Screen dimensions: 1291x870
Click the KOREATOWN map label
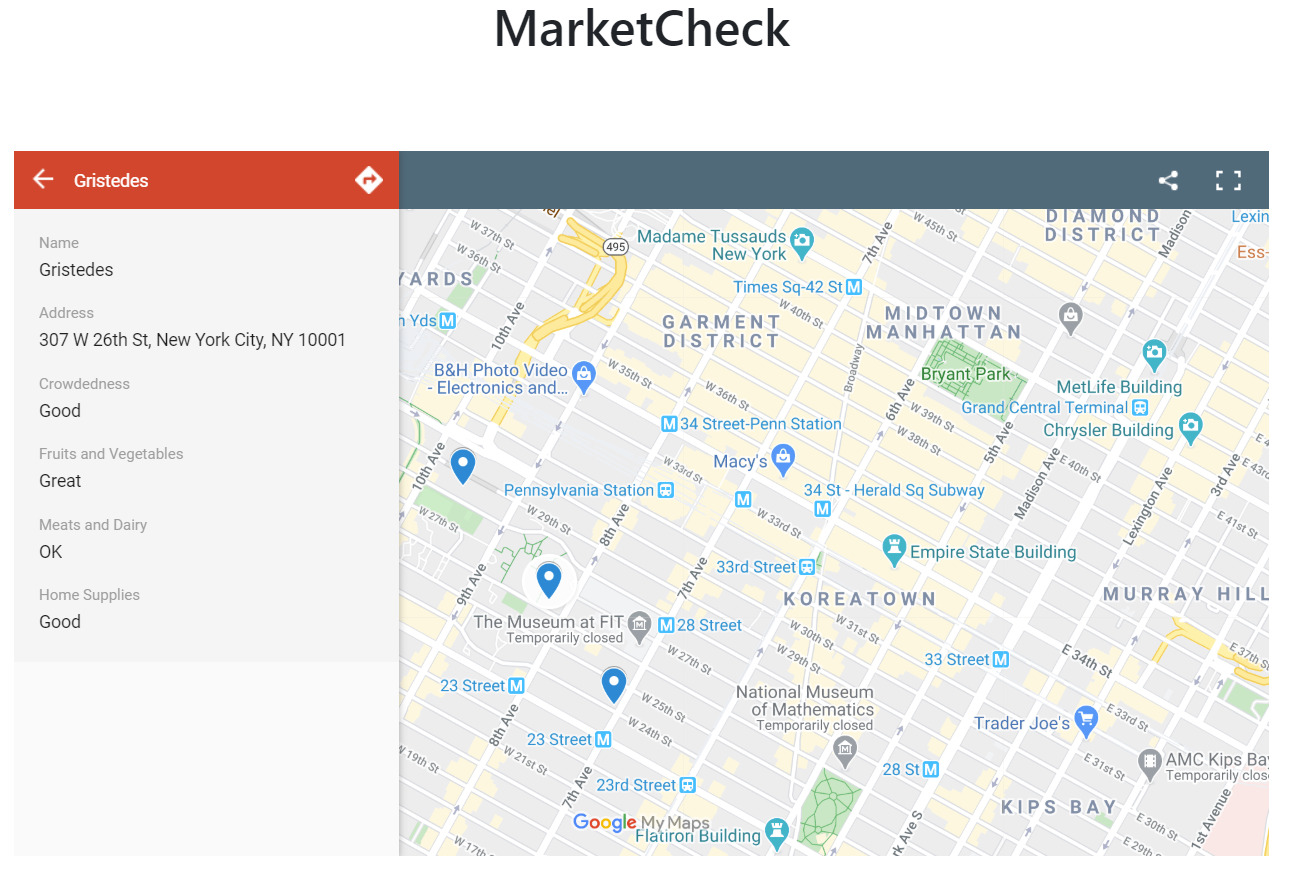pyautogui.click(x=860, y=599)
